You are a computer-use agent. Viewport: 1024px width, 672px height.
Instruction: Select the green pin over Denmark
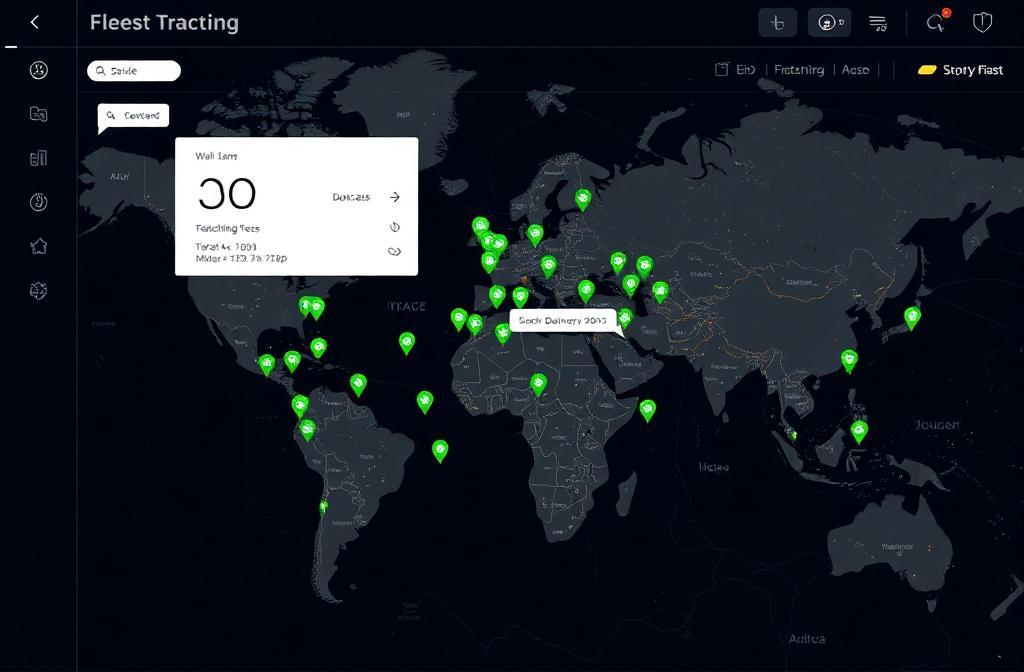pos(535,235)
